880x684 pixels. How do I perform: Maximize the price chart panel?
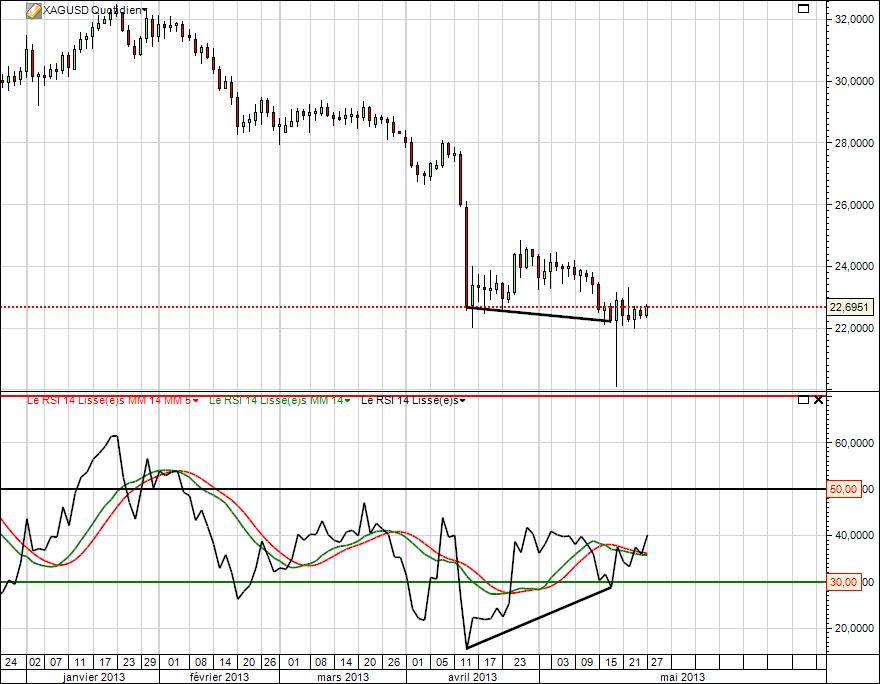(803, 9)
